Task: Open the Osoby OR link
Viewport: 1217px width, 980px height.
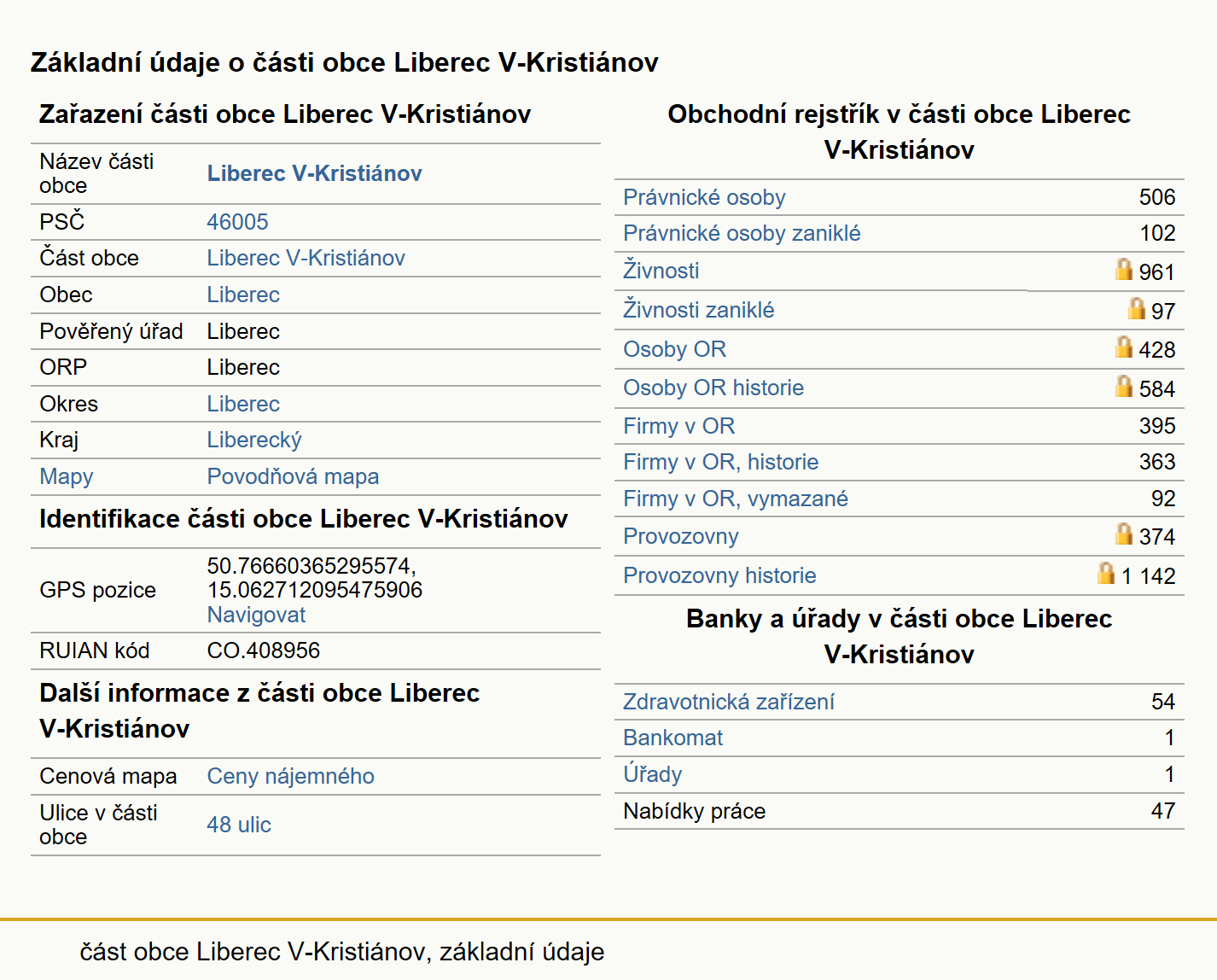Action: pyautogui.click(x=674, y=349)
